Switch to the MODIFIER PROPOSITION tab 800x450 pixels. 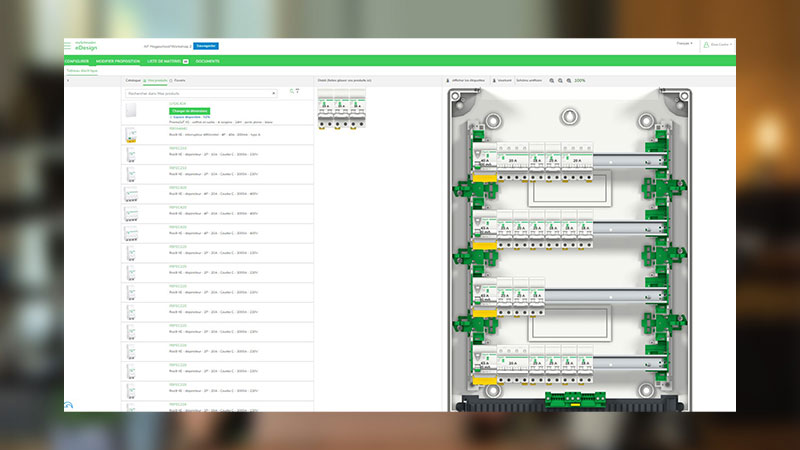coord(118,61)
